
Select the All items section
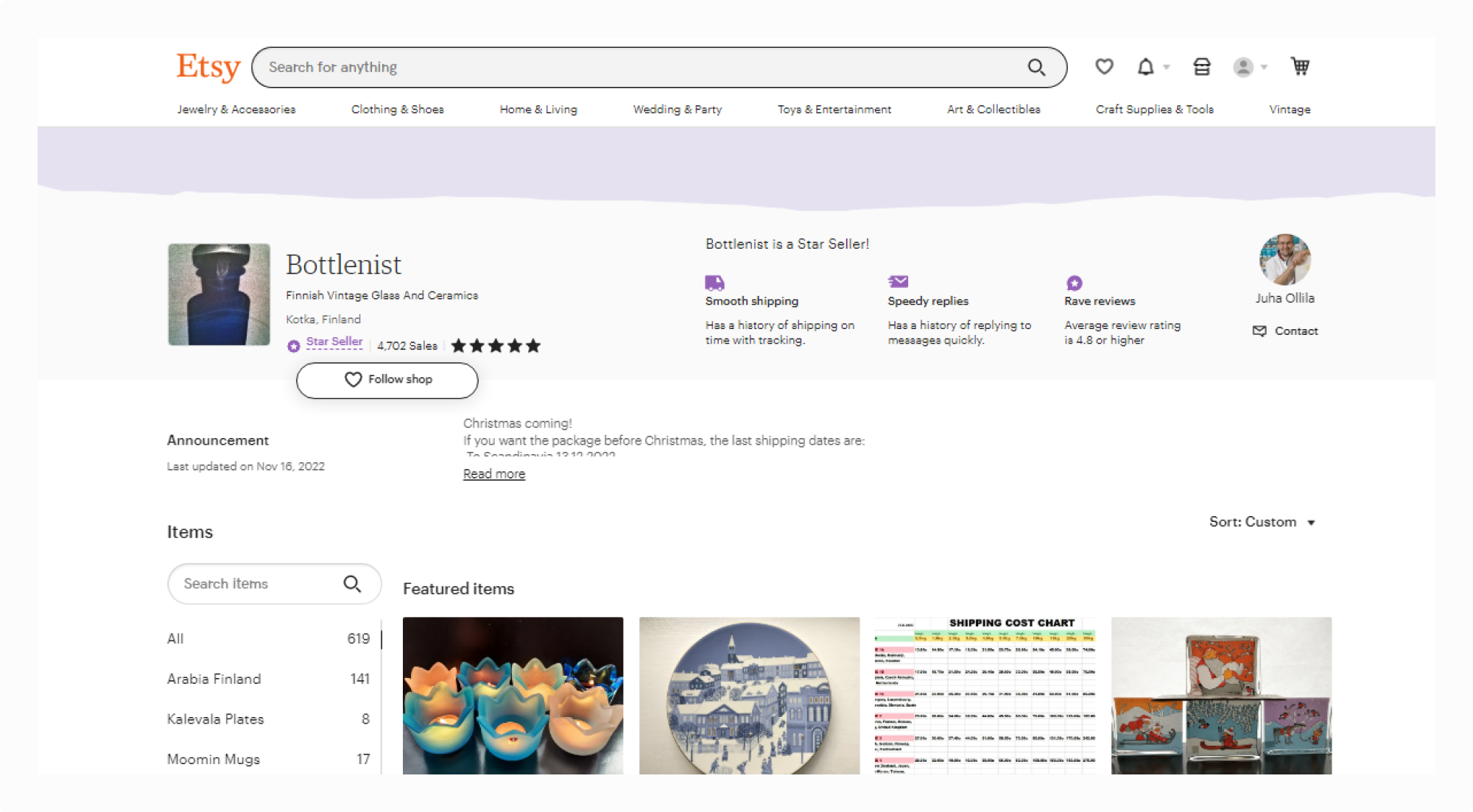[x=269, y=639]
